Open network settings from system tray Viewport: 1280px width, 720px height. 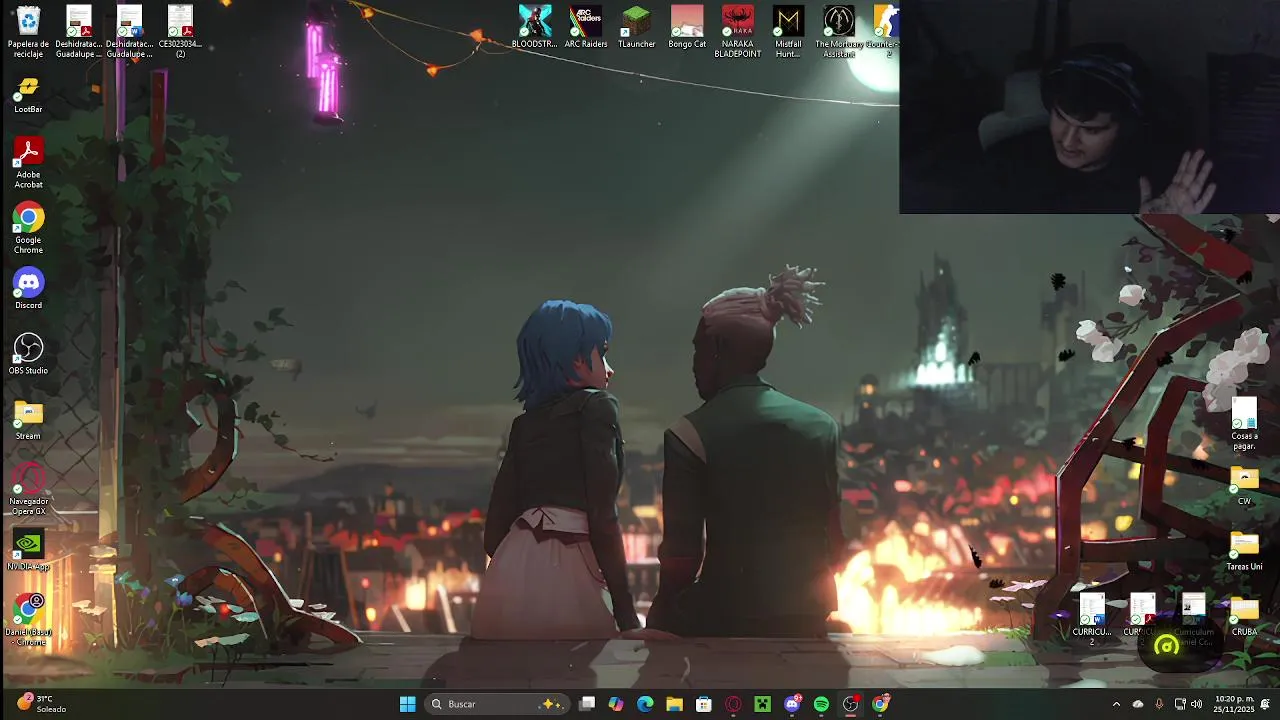click(1180, 704)
